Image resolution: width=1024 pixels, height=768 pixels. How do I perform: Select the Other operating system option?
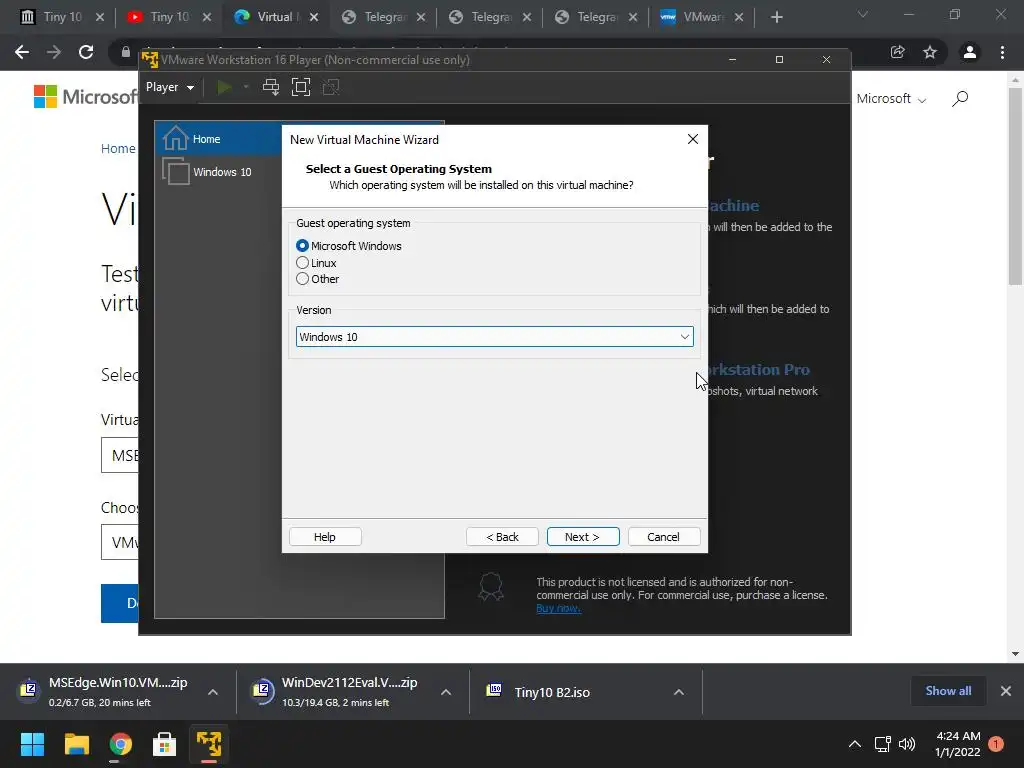point(302,279)
